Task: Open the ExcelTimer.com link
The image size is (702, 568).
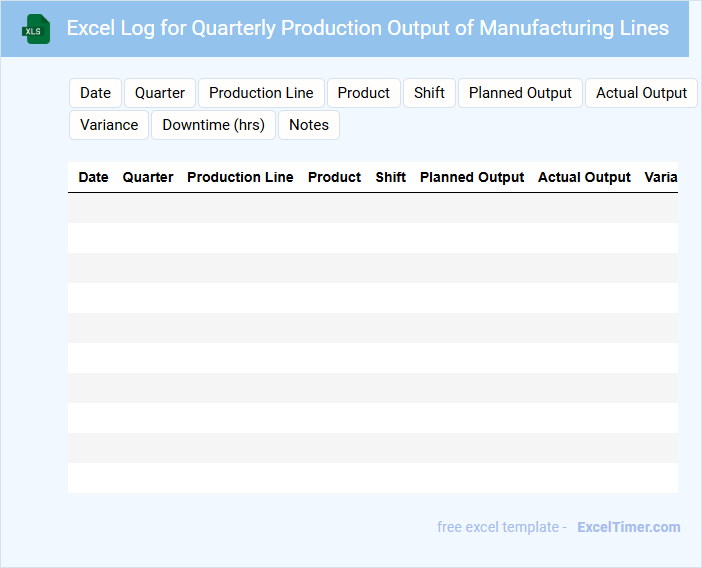Action: pyautogui.click(x=628, y=527)
